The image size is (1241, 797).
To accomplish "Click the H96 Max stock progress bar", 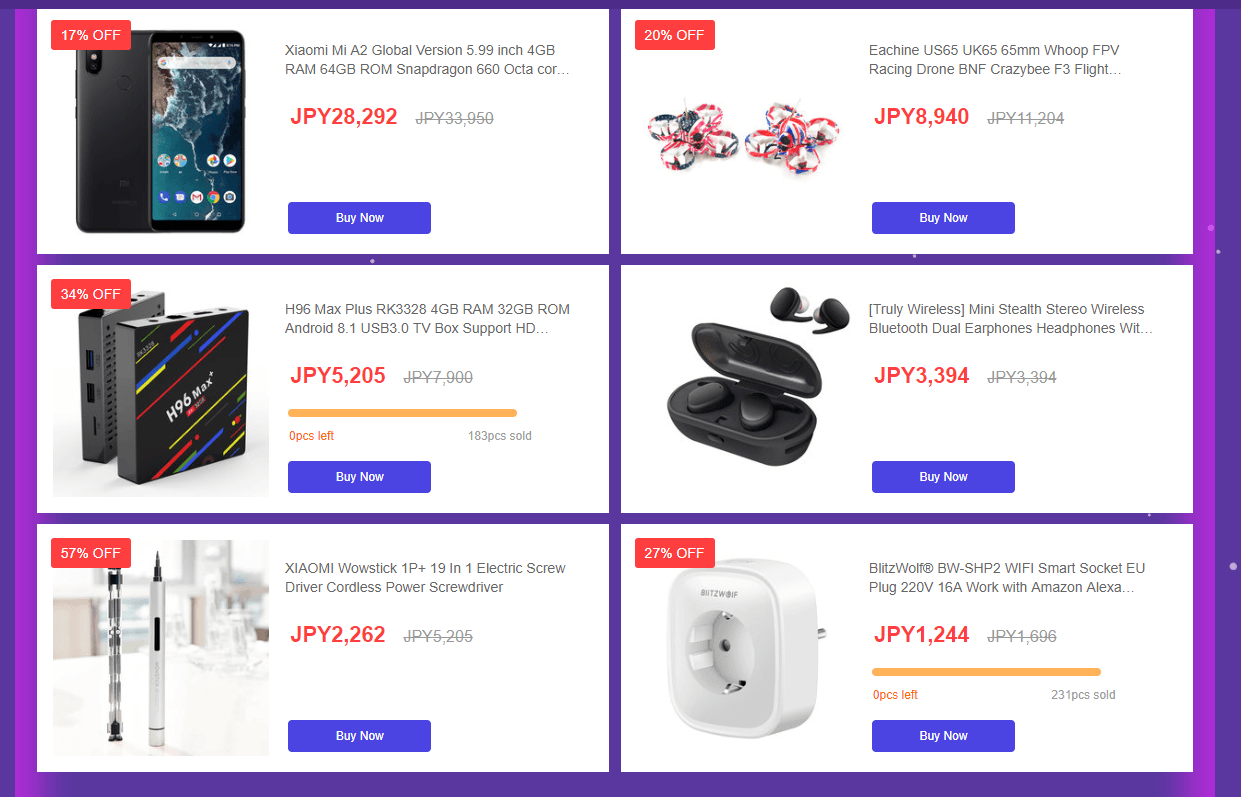I will pos(402,413).
